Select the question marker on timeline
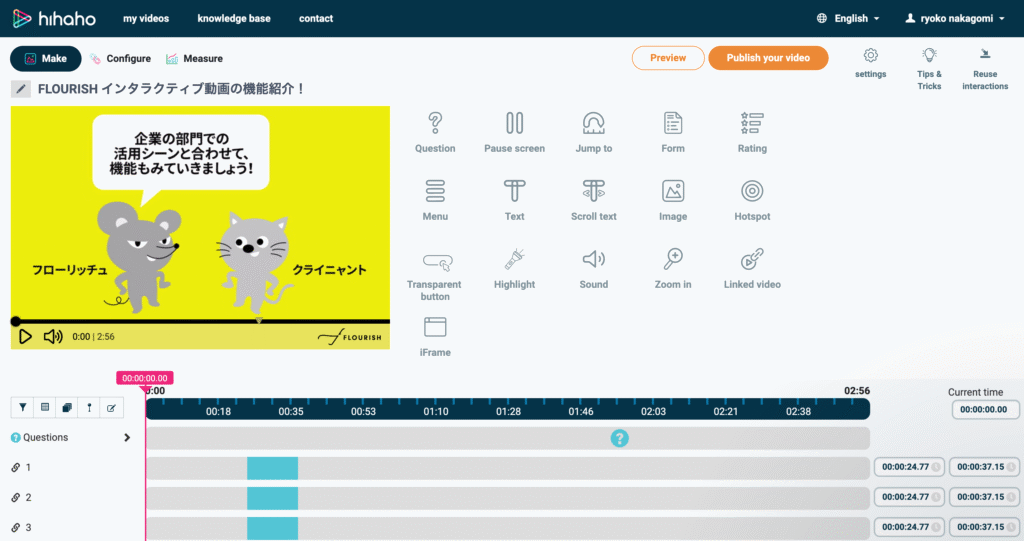This screenshot has height=541, width=1024. [x=619, y=438]
